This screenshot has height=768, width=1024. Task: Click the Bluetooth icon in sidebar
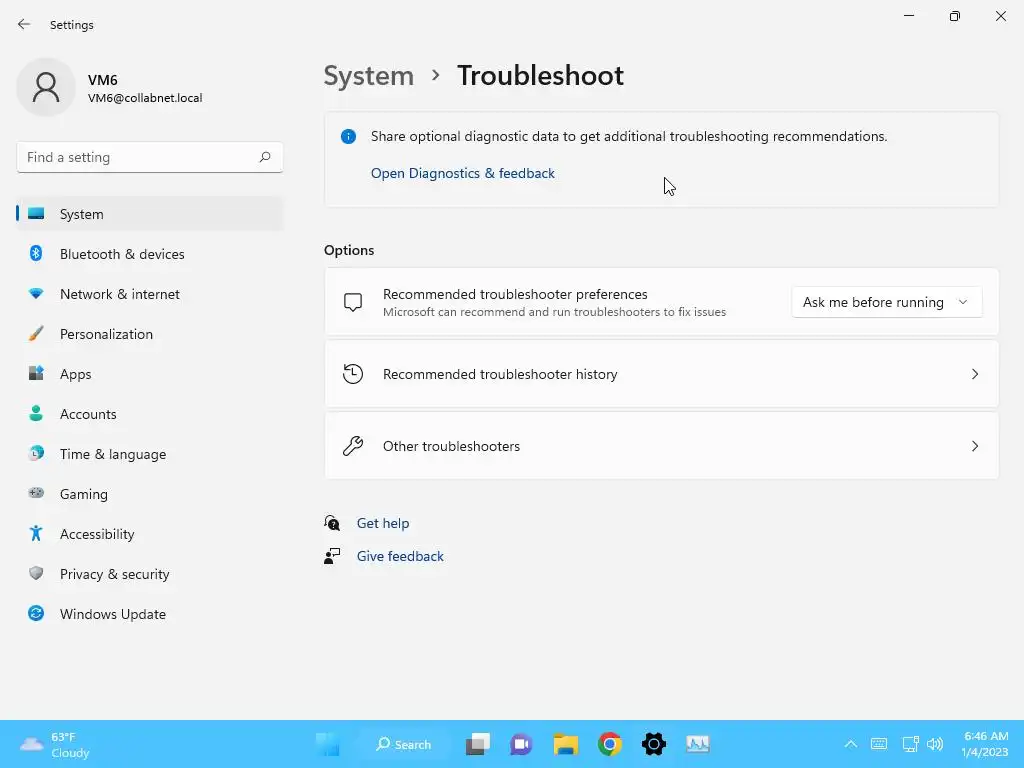[x=36, y=253]
